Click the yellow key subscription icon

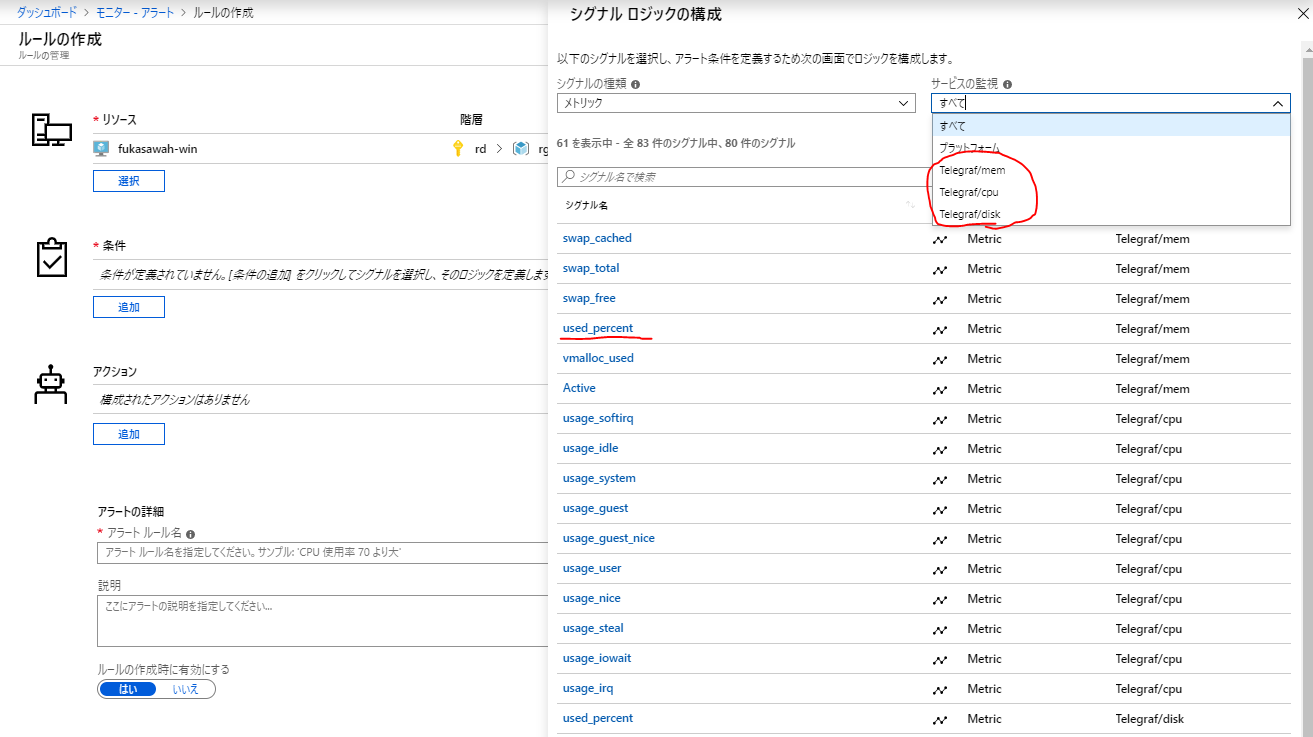(458, 148)
